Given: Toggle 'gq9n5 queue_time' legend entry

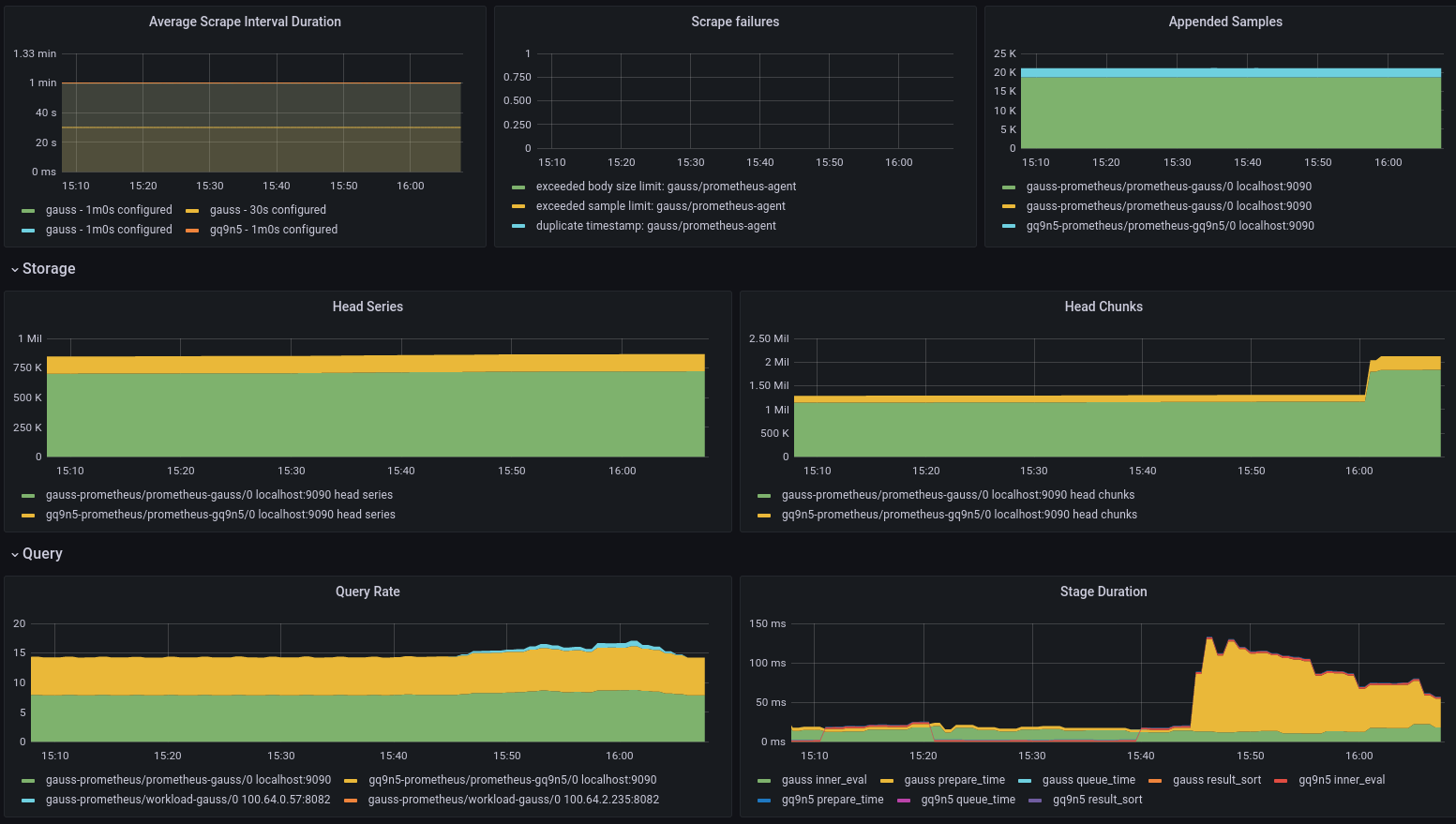Looking at the screenshot, I should [x=968, y=800].
